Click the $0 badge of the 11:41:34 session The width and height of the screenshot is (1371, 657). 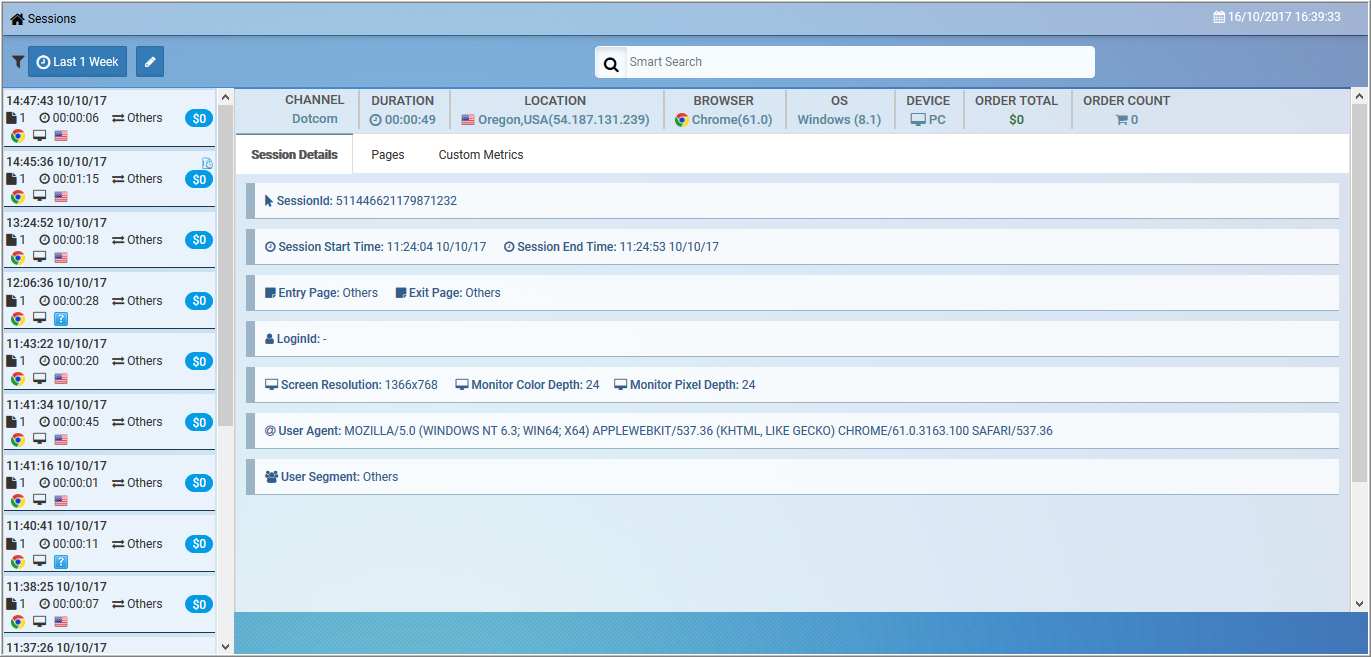click(199, 423)
